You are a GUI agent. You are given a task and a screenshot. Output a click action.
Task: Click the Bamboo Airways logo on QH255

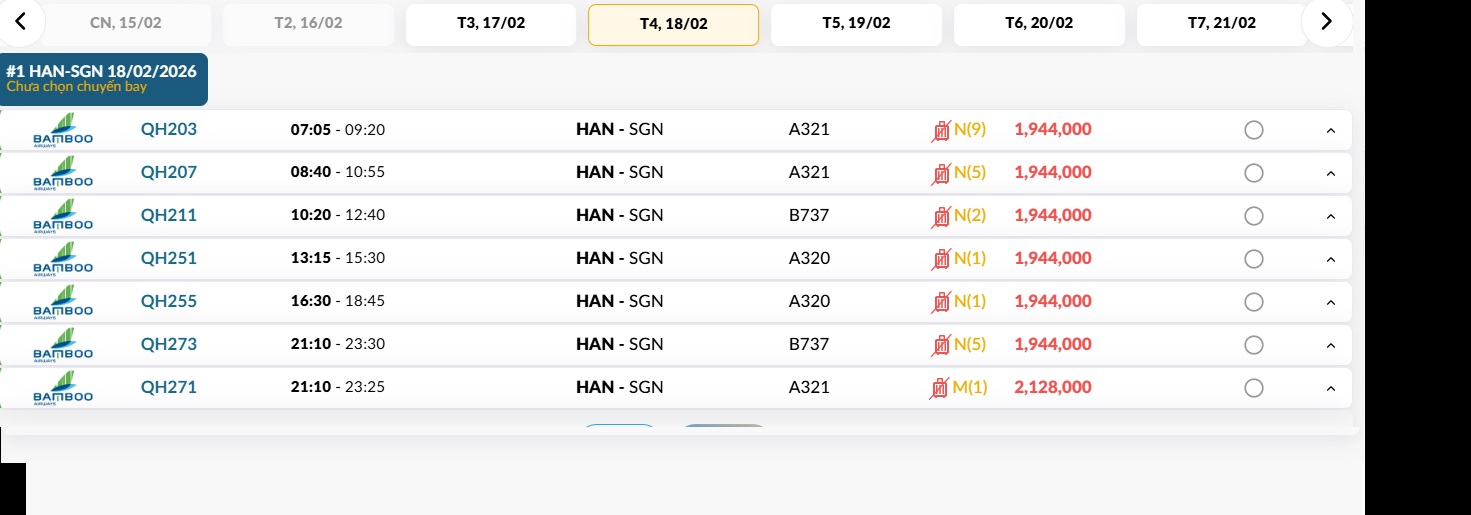tap(63, 302)
